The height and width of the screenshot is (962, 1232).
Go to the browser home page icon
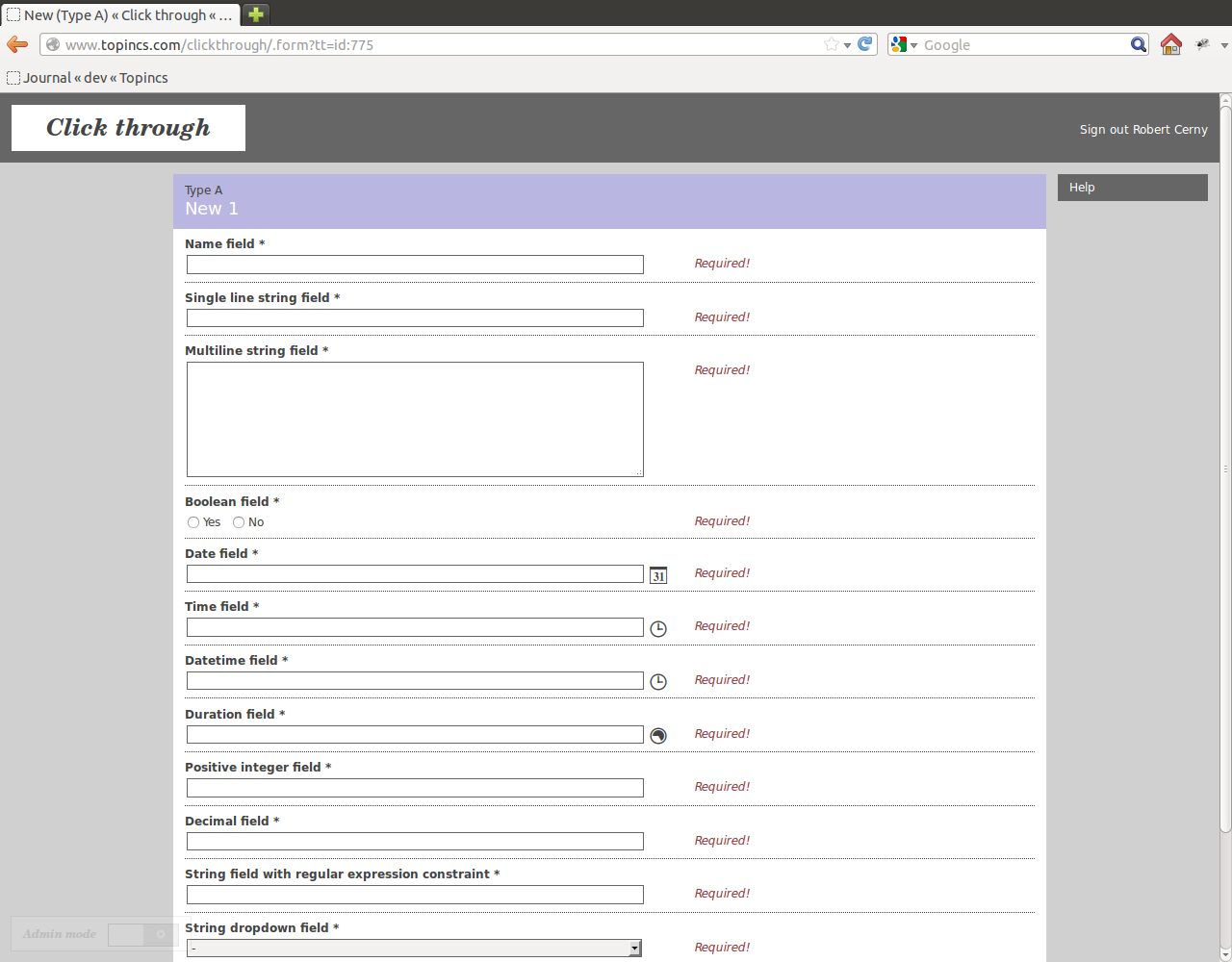click(1170, 44)
